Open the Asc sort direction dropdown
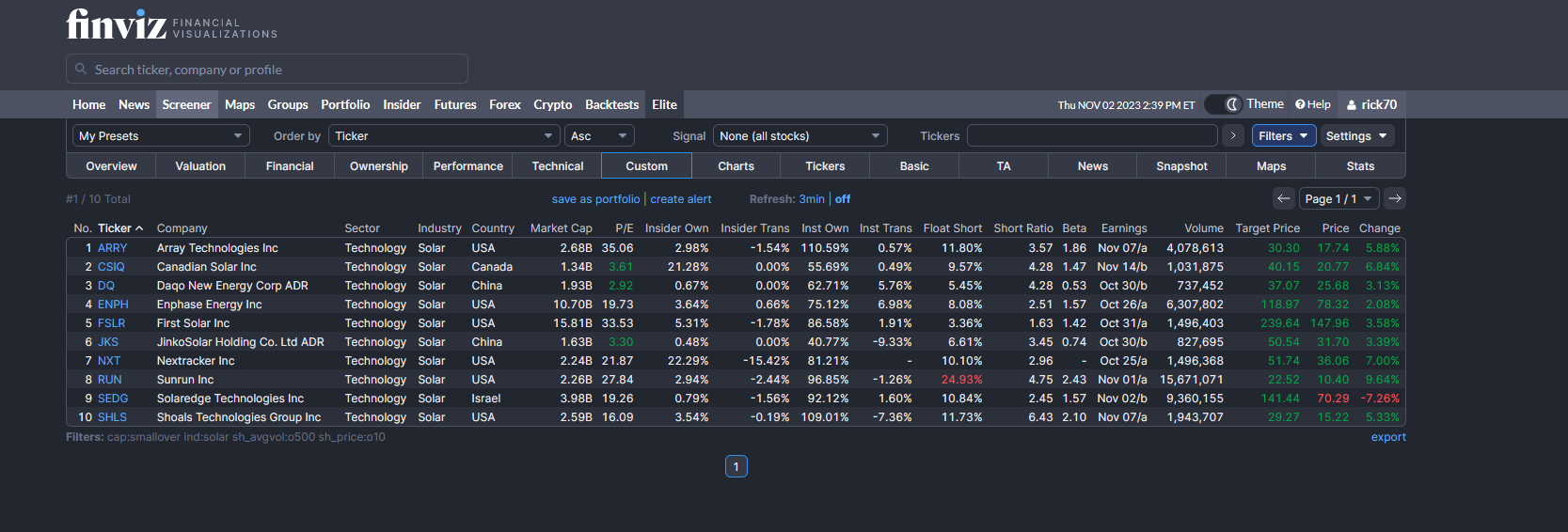The width and height of the screenshot is (1568, 532). coord(599,135)
